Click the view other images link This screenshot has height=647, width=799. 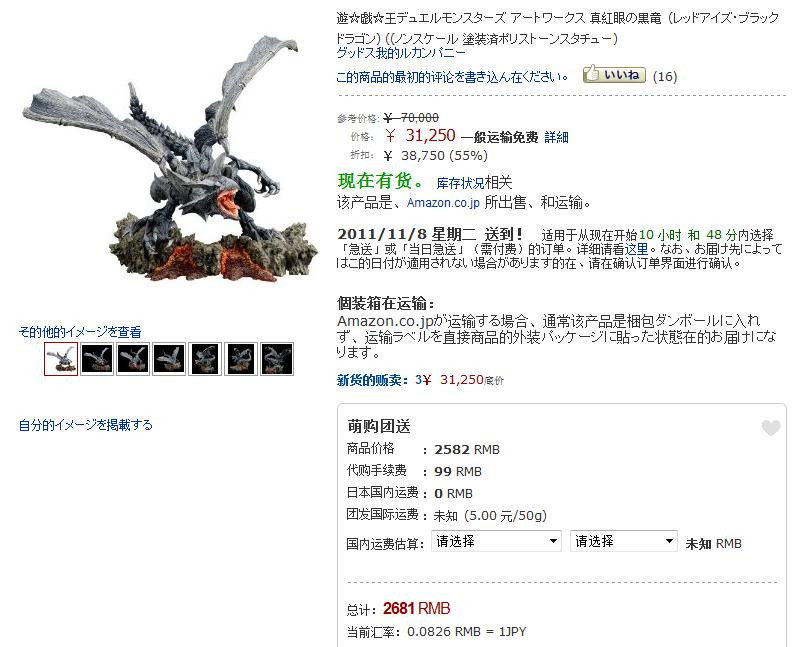point(80,332)
